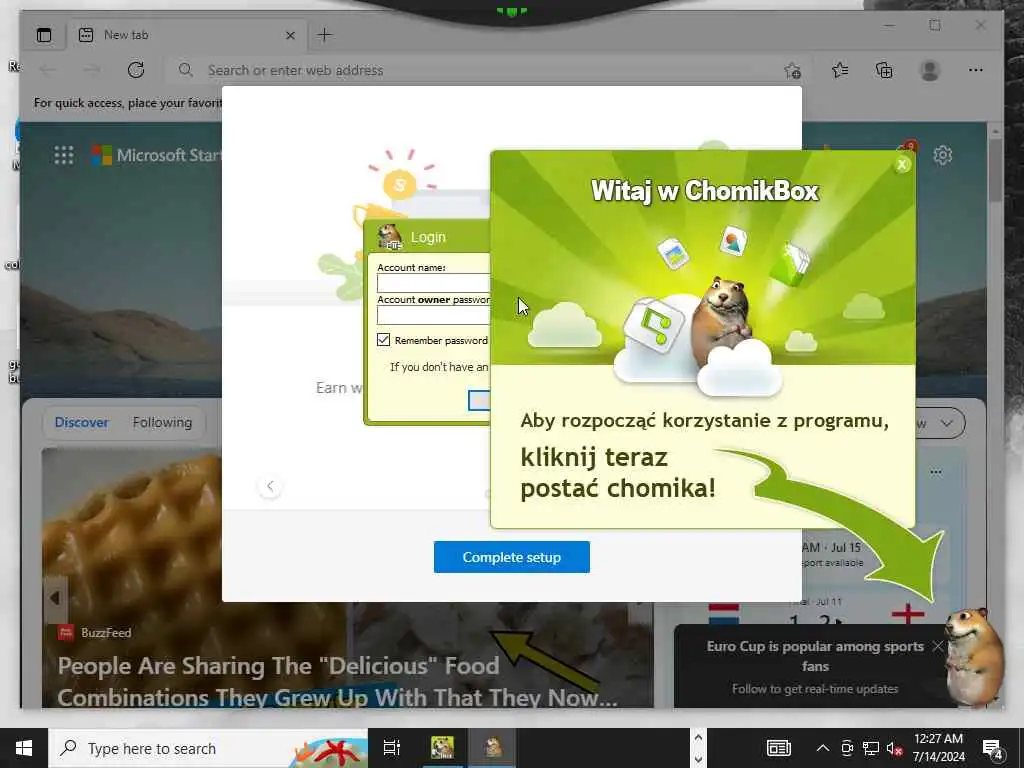Open the BuzzFeed Delicious Food article
This screenshot has width=1024, height=768.
click(337, 682)
